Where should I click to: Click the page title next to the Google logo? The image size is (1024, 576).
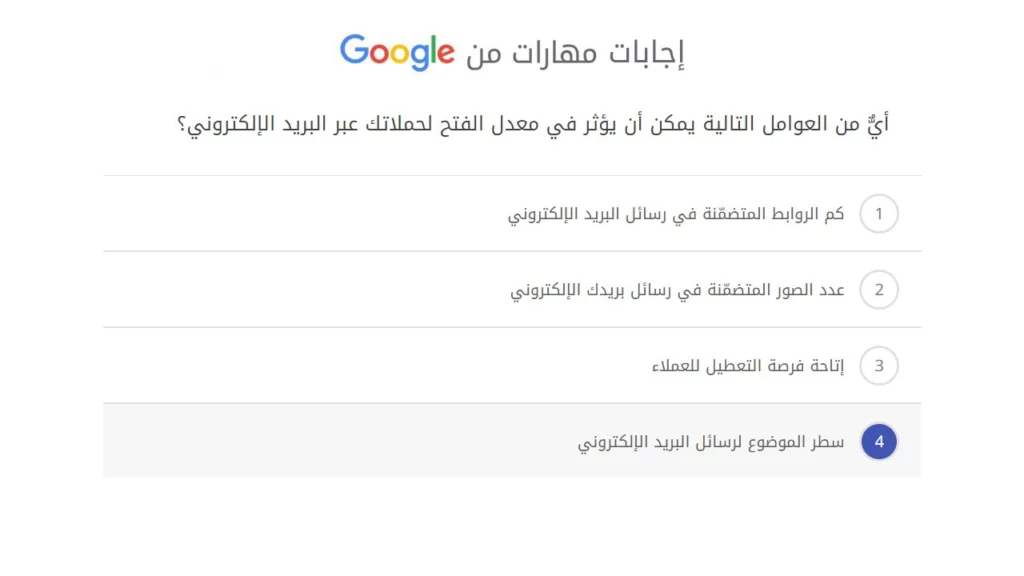coord(575,52)
